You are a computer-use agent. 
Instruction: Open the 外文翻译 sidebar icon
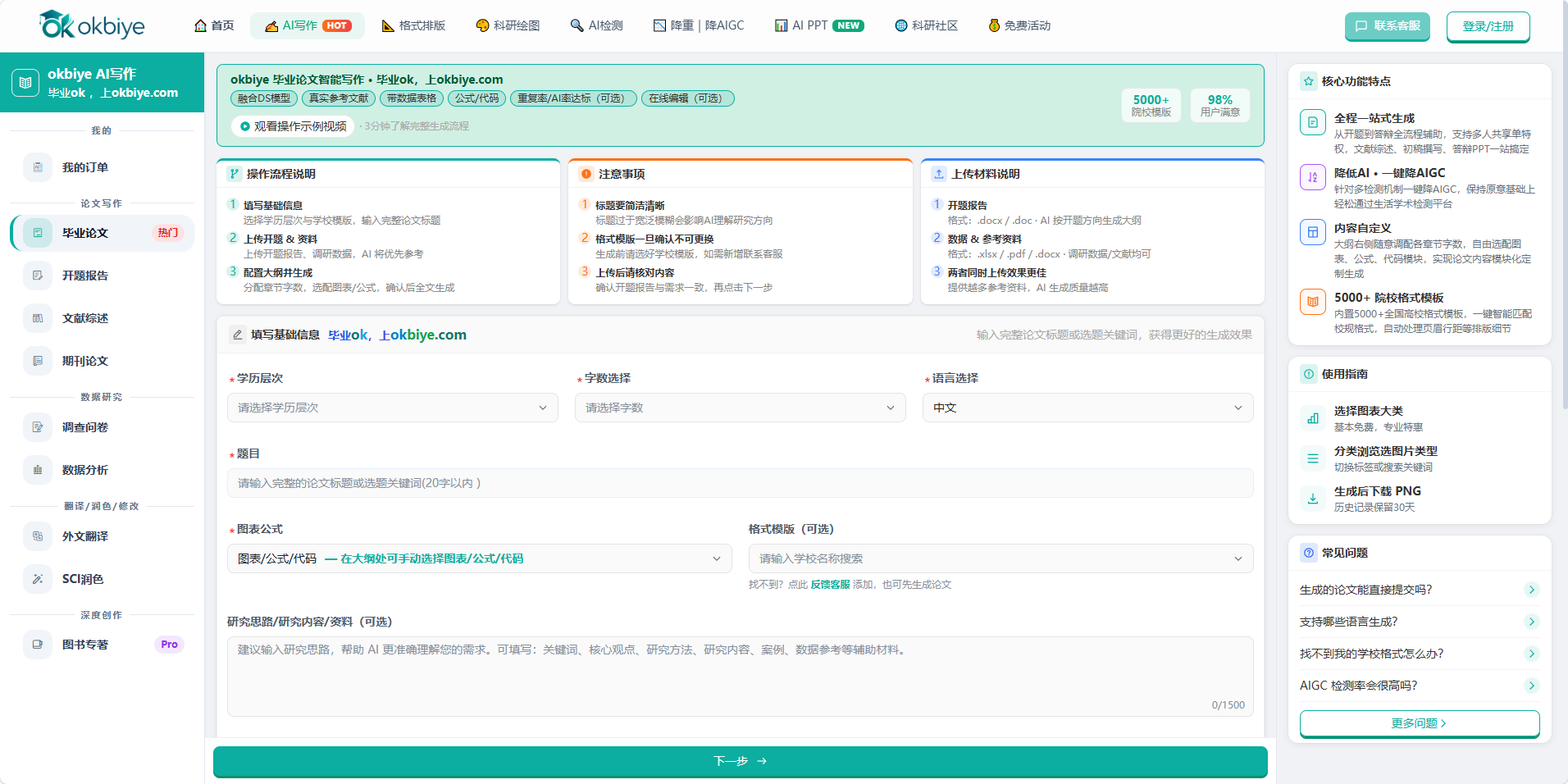click(x=38, y=536)
